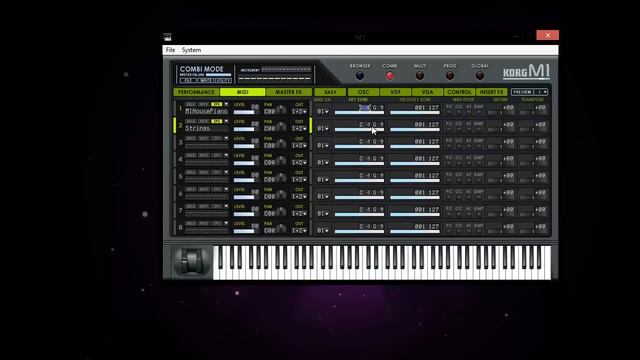Click the M1 app icon in title bar
The width and height of the screenshot is (640, 360).
167,37
